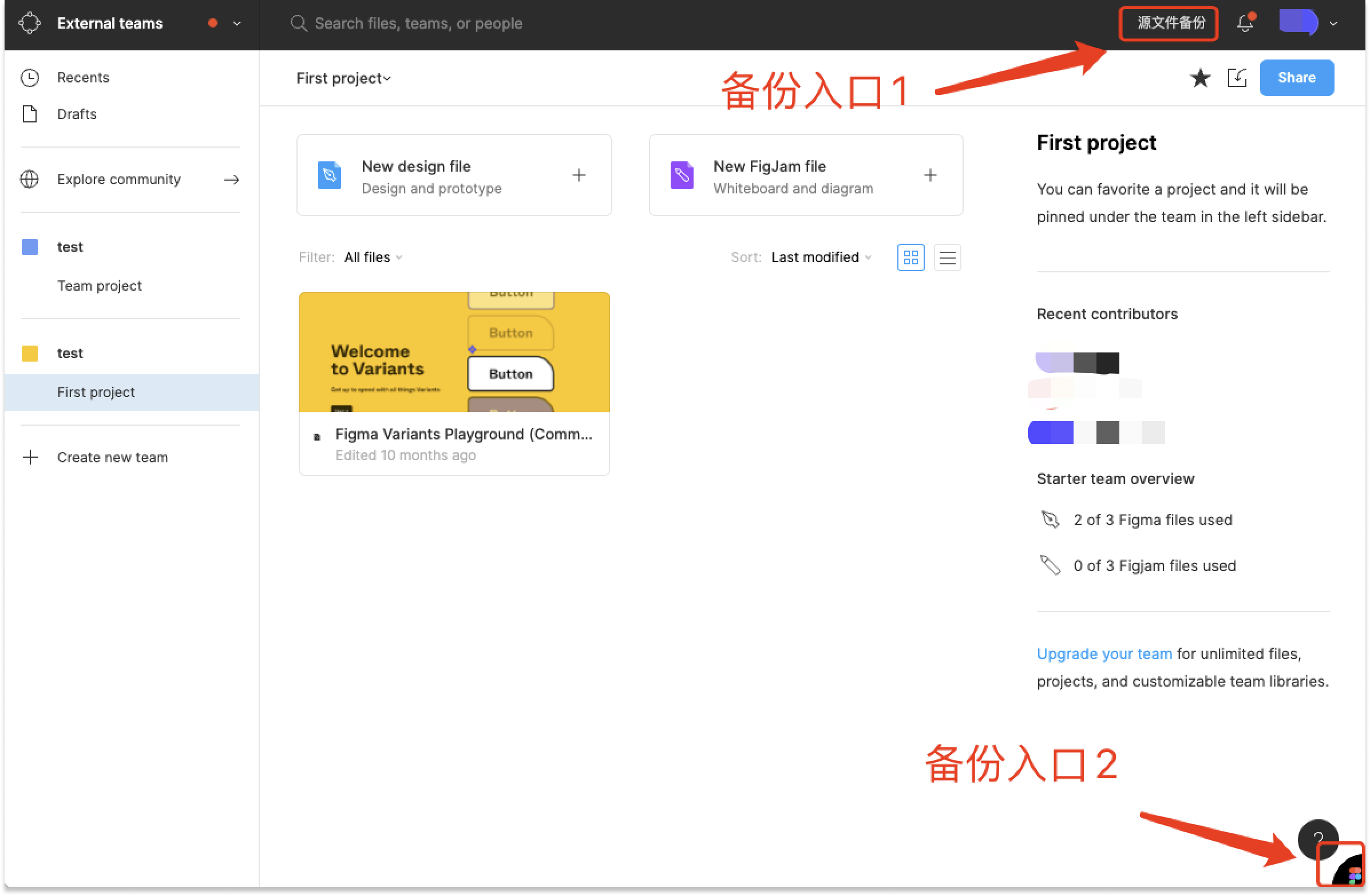
Task: Switch to list view layout
Action: coord(948,257)
